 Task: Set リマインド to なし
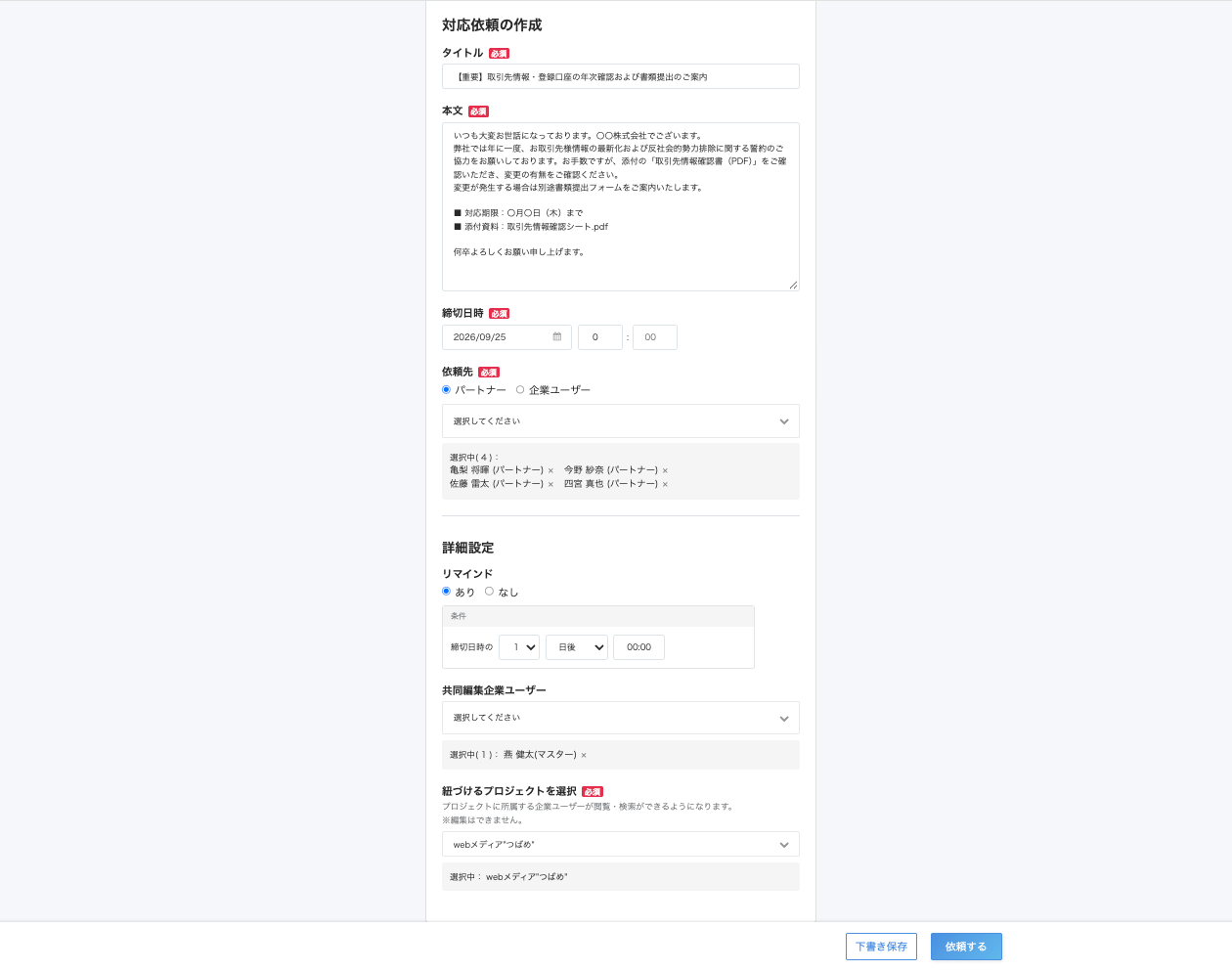(x=490, y=592)
